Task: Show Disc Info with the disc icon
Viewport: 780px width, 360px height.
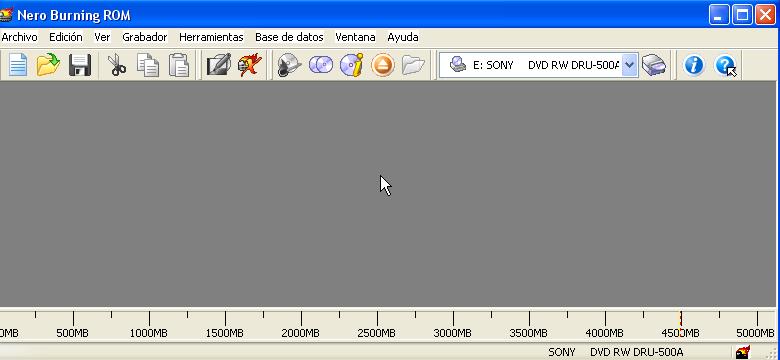Action: click(352, 65)
